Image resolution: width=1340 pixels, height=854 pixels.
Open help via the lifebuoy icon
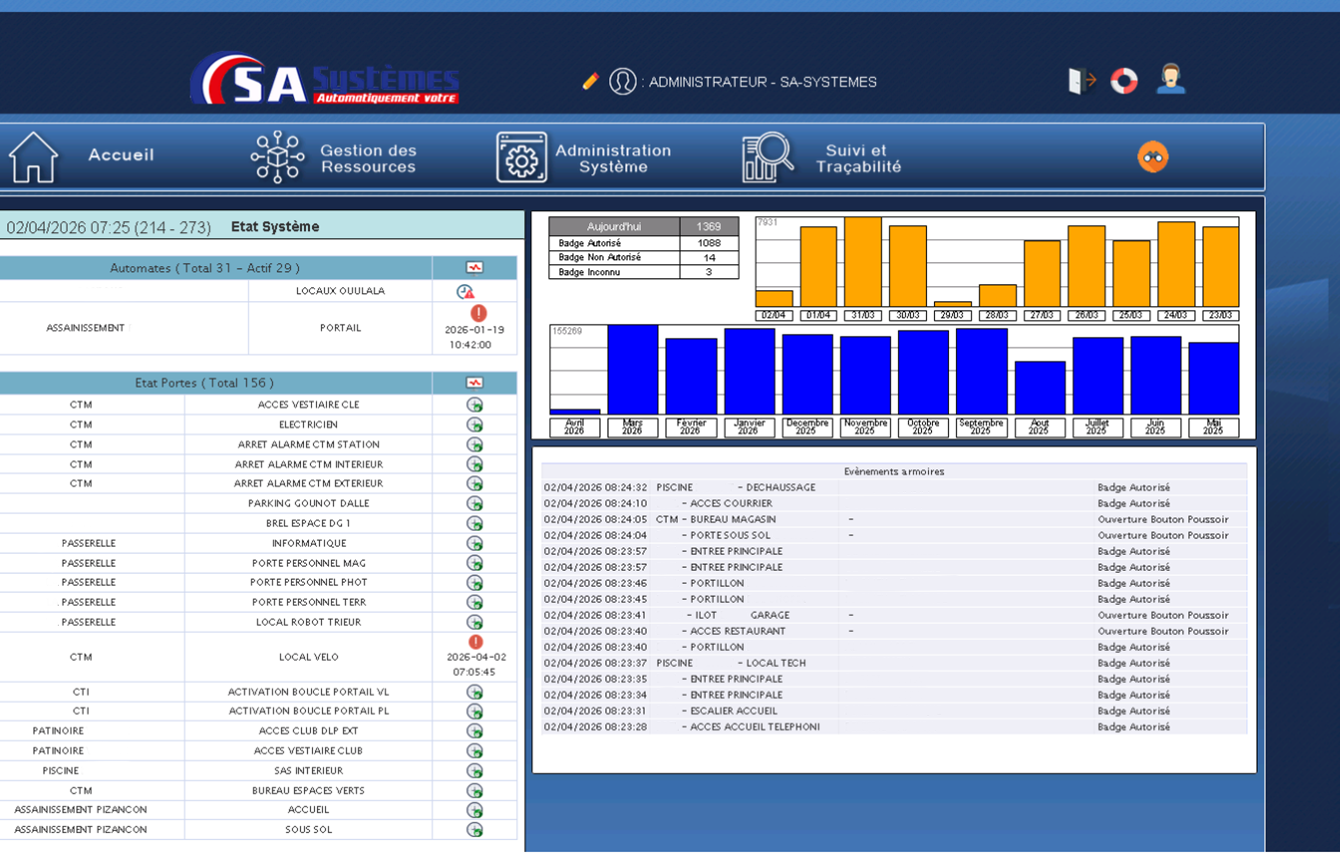click(1124, 81)
